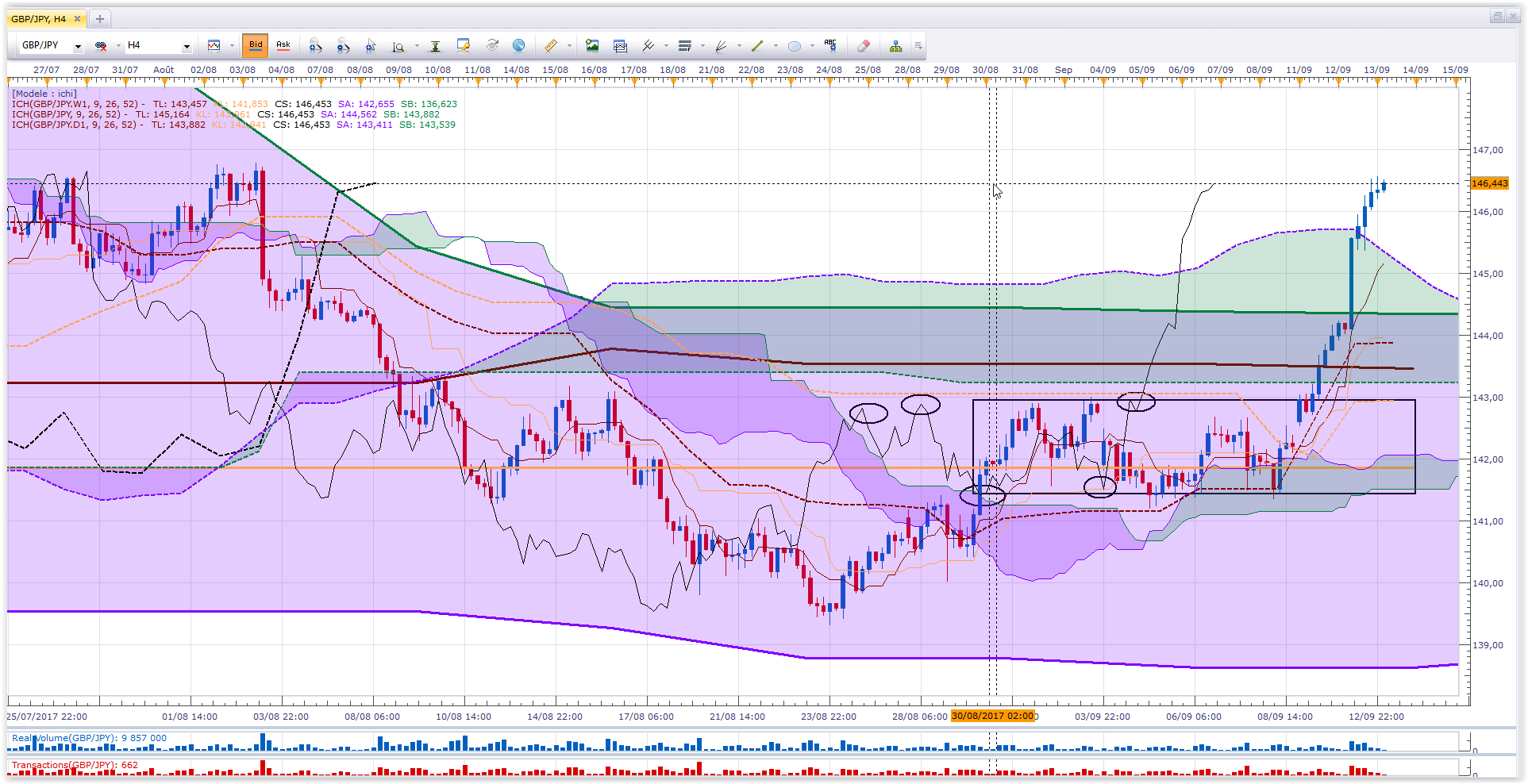
Task: Click the ICH(GBP/JPY.D1, 9, 26, 52) indicator label
Action: [x=75, y=125]
